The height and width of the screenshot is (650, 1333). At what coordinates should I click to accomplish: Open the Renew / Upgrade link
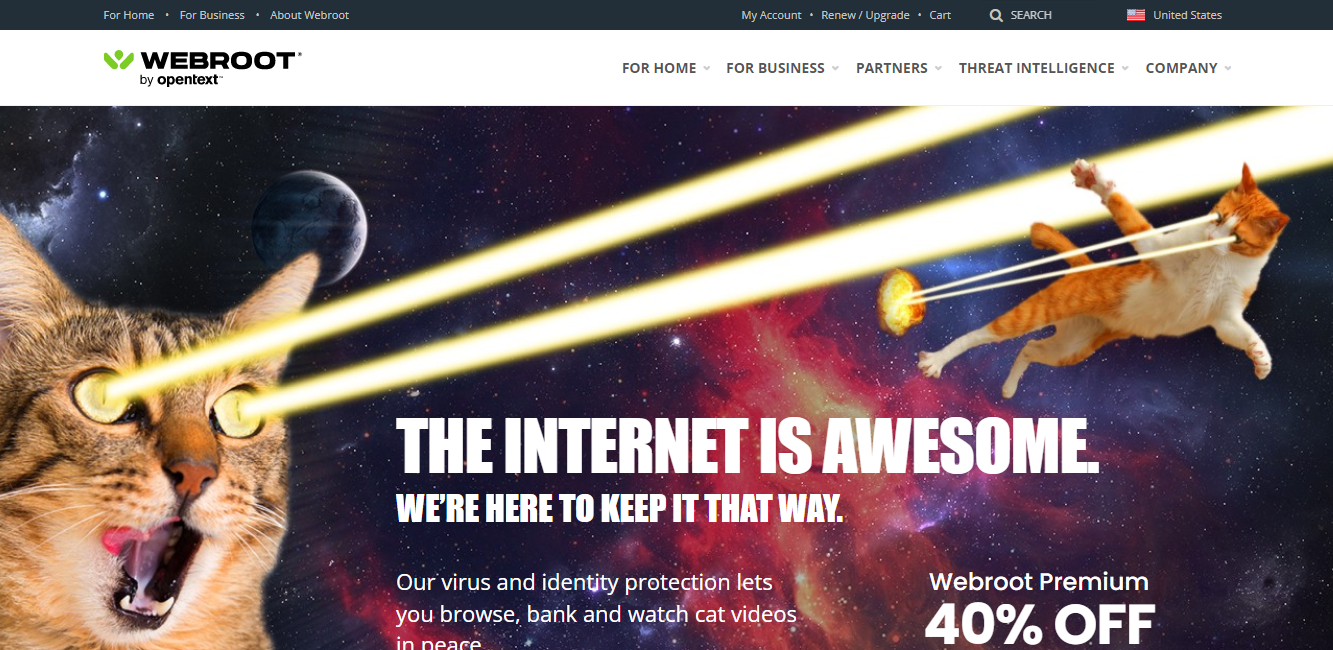point(865,15)
